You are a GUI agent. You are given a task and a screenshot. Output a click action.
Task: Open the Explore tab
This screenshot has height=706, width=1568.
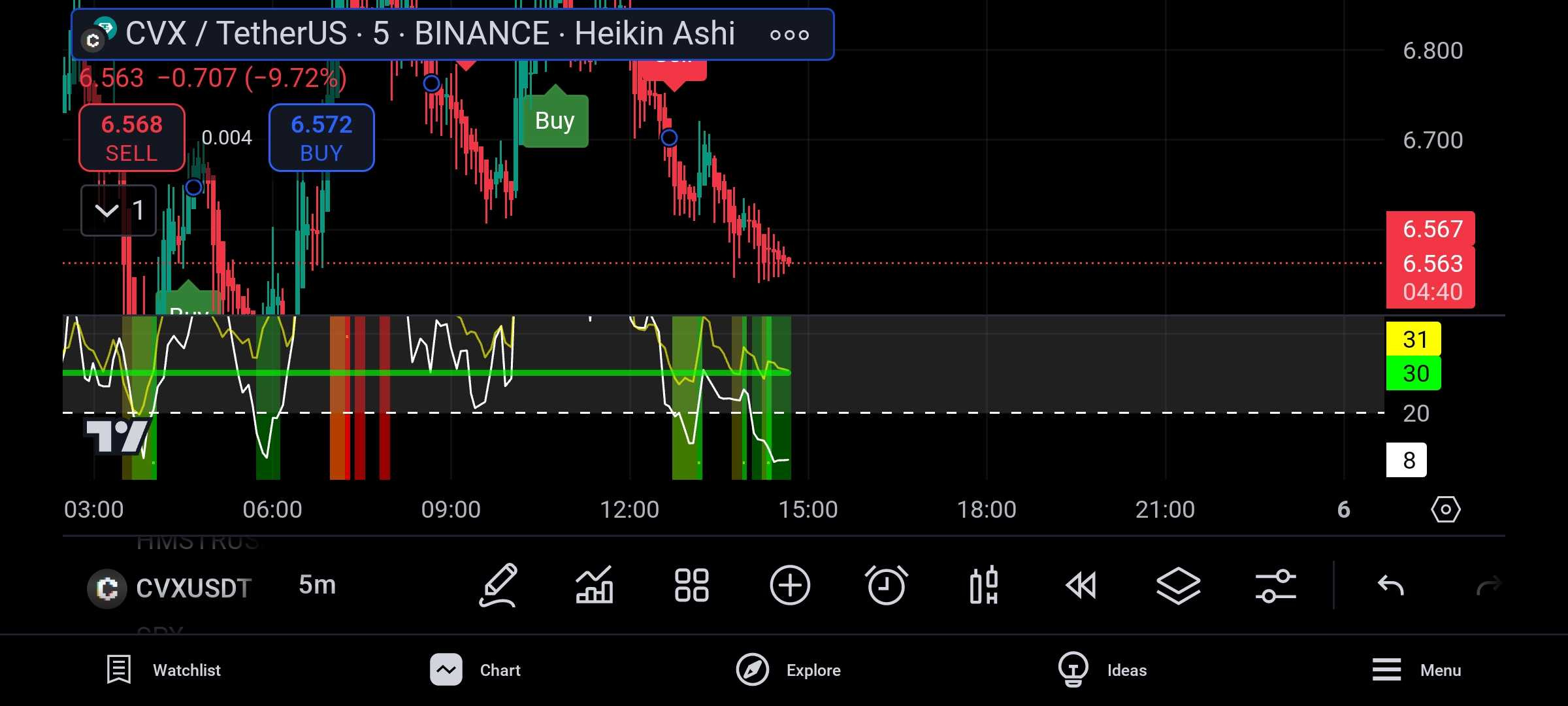point(789,670)
